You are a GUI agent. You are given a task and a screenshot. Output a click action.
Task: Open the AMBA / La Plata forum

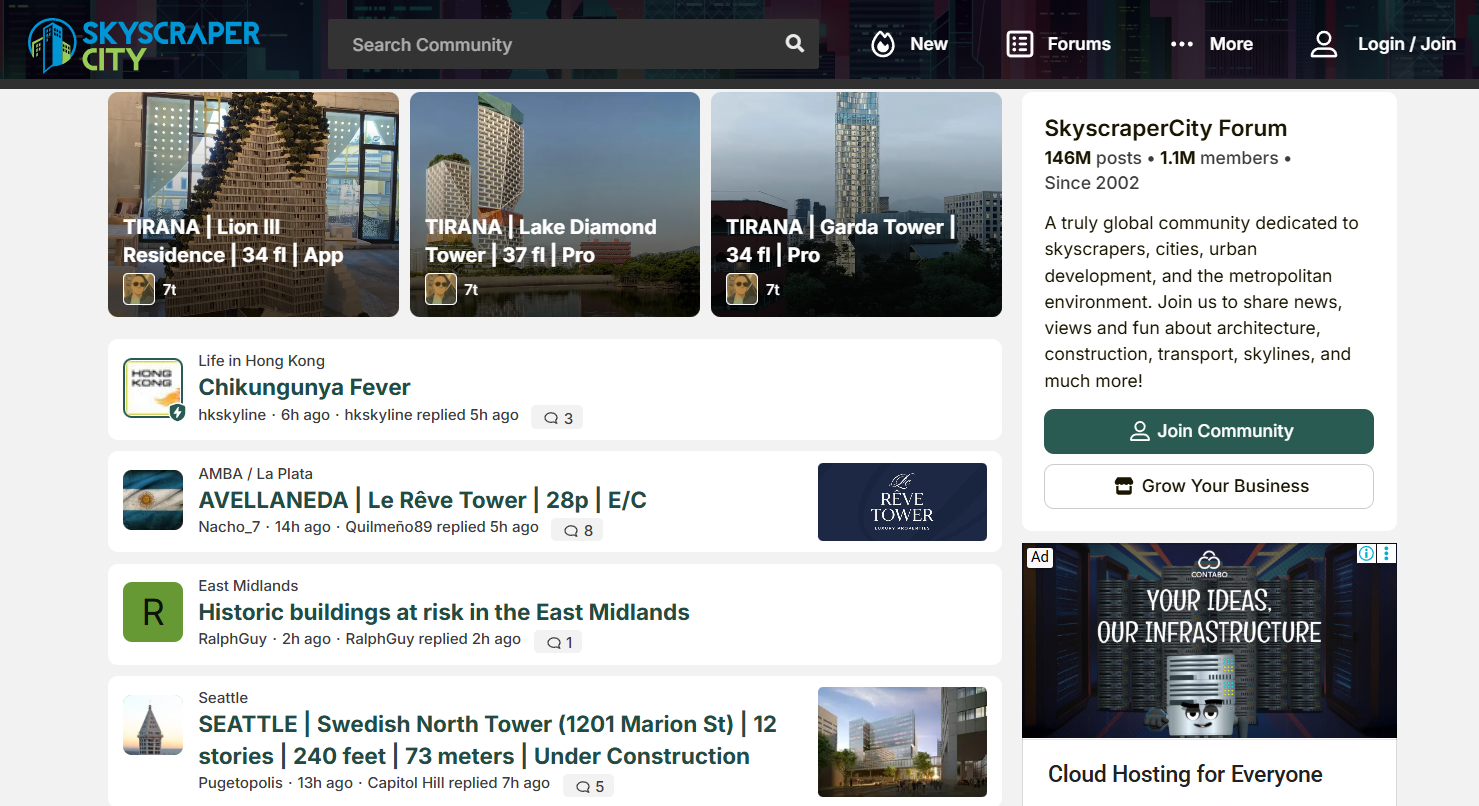coord(255,474)
